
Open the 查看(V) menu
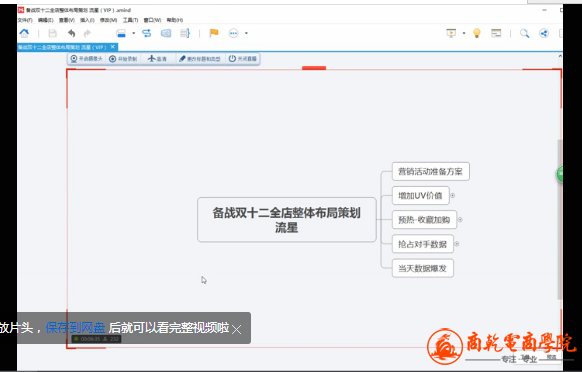[67, 20]
